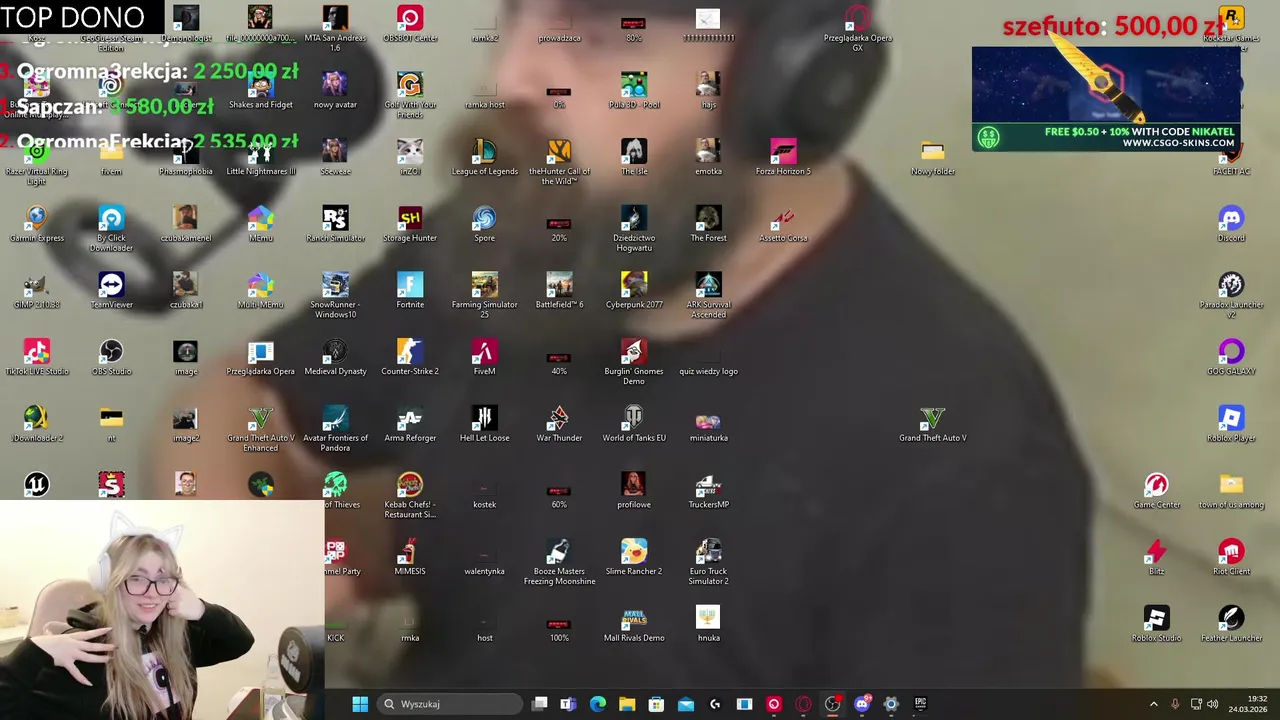The image size is (1280, 720).
Task: Open Grand Theft Auto V Enhanced shortcut
Action: click(x=260, y=429)
